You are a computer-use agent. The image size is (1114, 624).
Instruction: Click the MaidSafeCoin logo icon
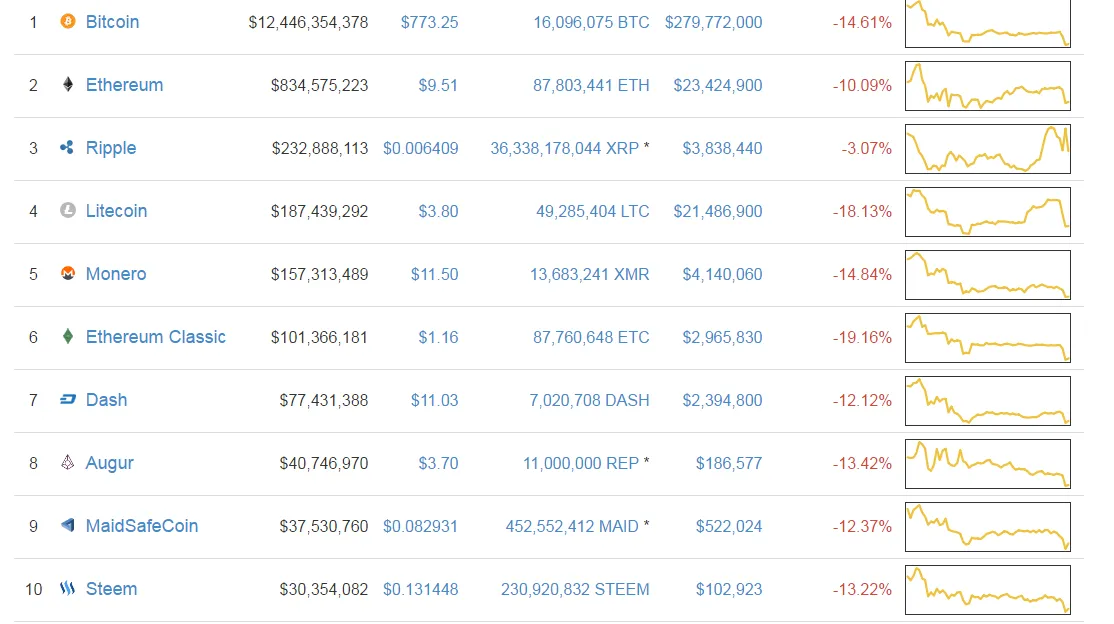tap(67, 525)
